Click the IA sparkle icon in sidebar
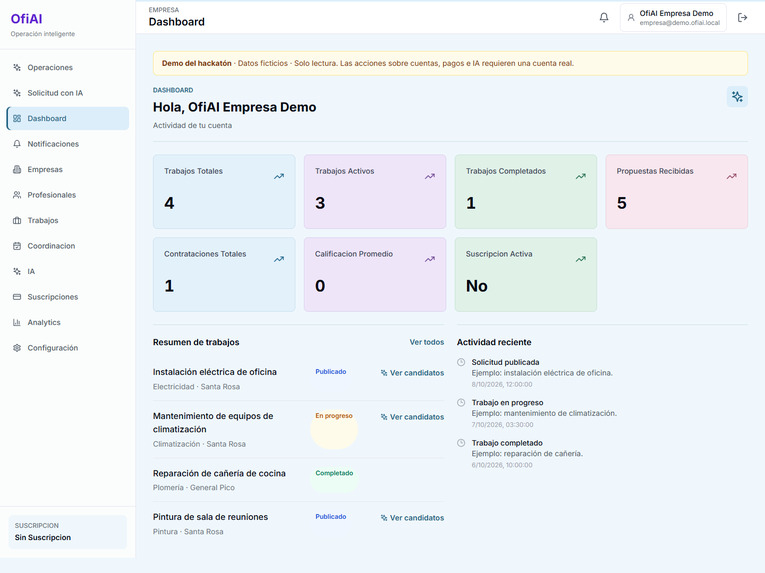The image size is (765, 573). (17, 271)
